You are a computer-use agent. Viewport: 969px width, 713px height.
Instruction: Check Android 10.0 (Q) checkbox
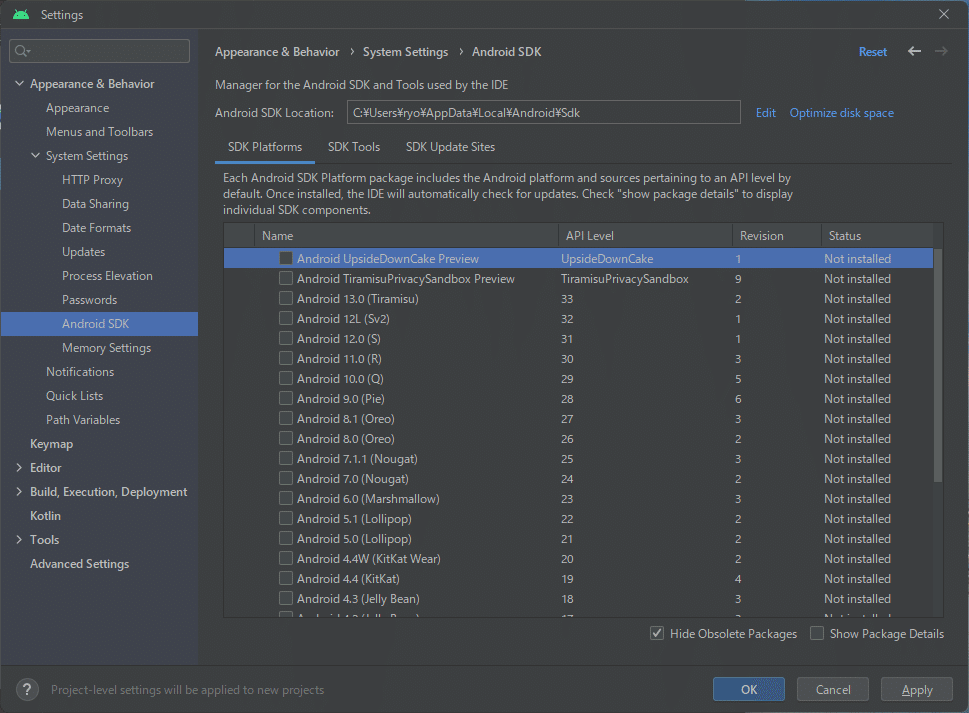tap(286, 378)
